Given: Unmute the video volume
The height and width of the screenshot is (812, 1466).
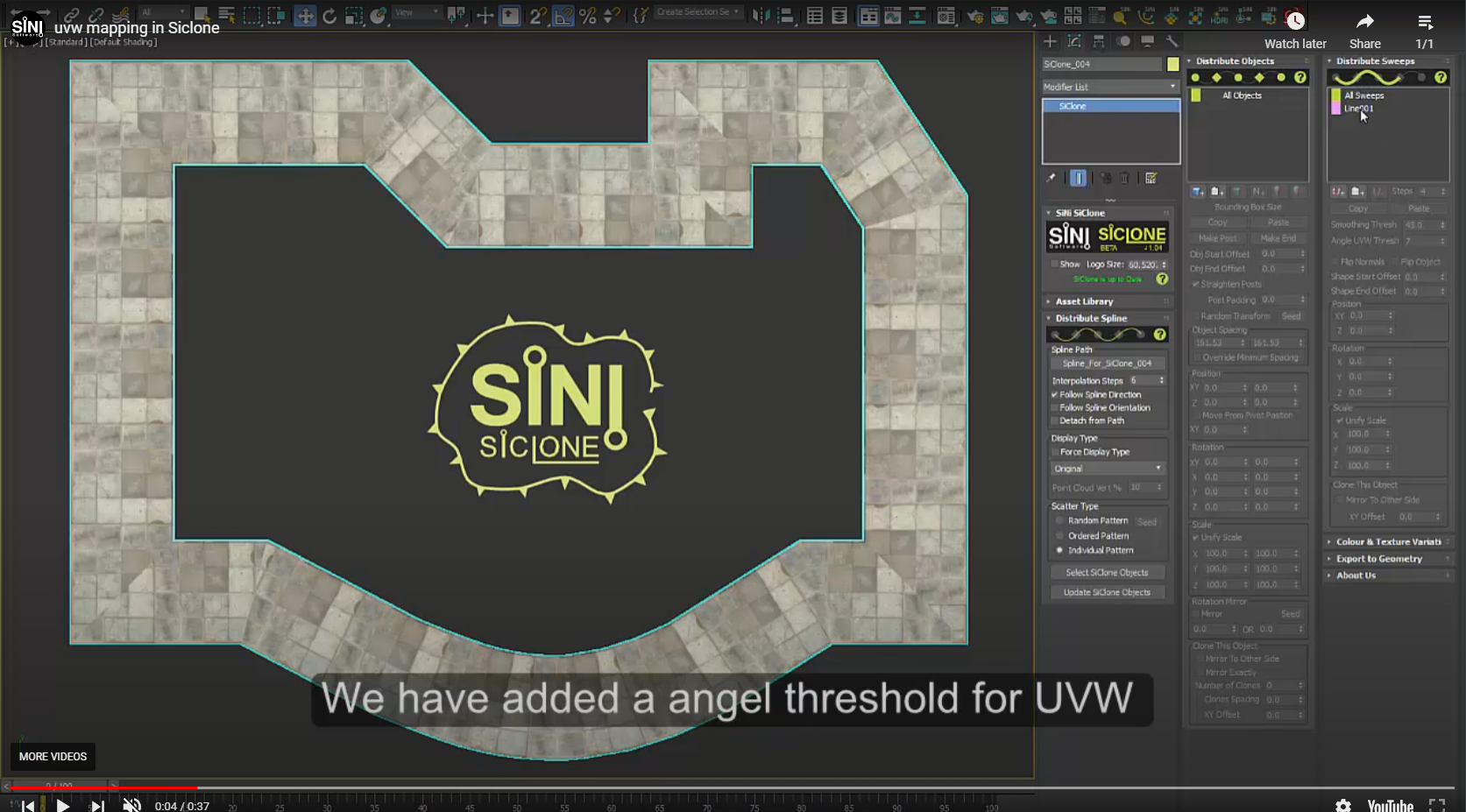Looking at the screenshot, I should pos(131,805).
